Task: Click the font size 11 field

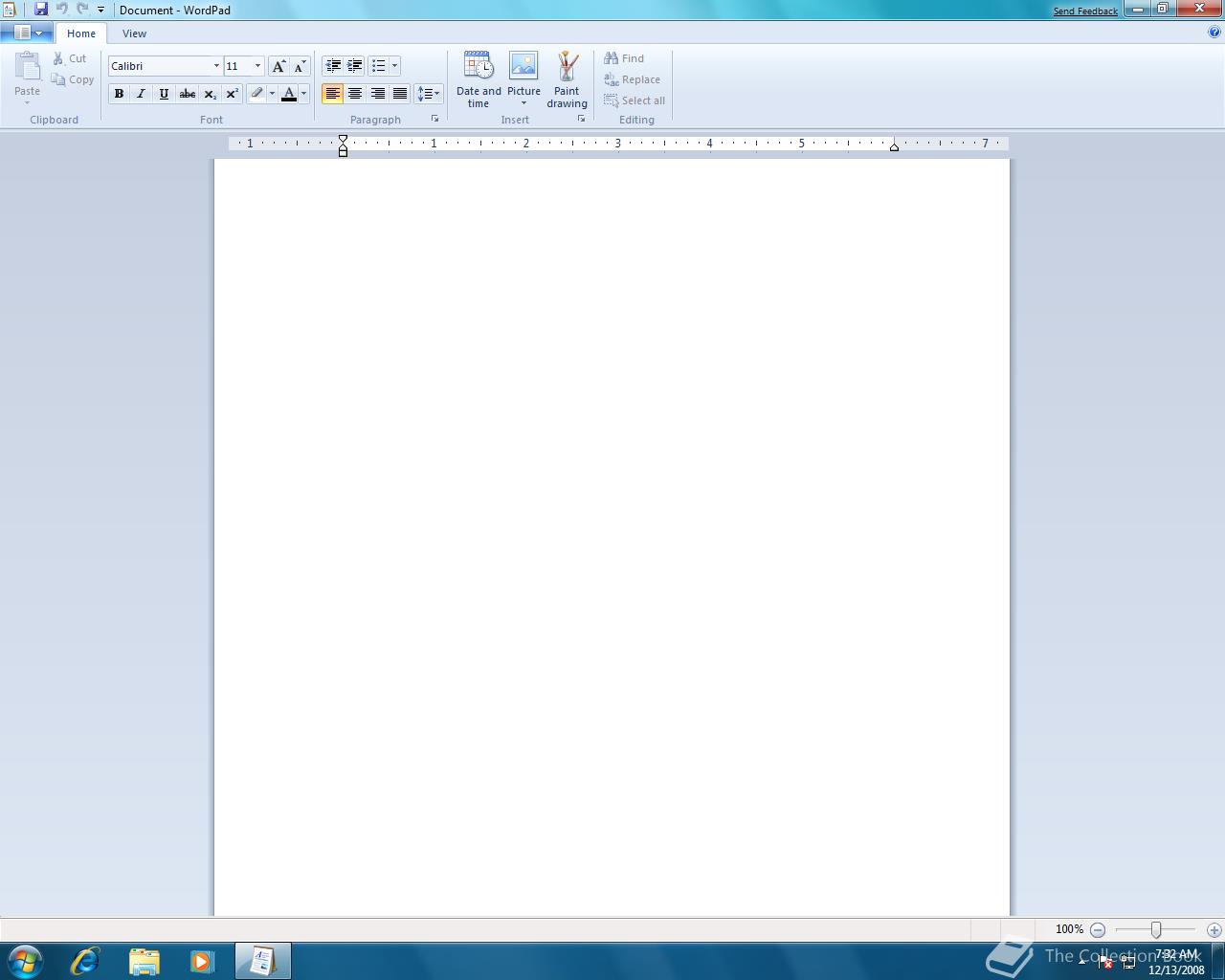Action: pyautogui.click(x=237, y=66)
